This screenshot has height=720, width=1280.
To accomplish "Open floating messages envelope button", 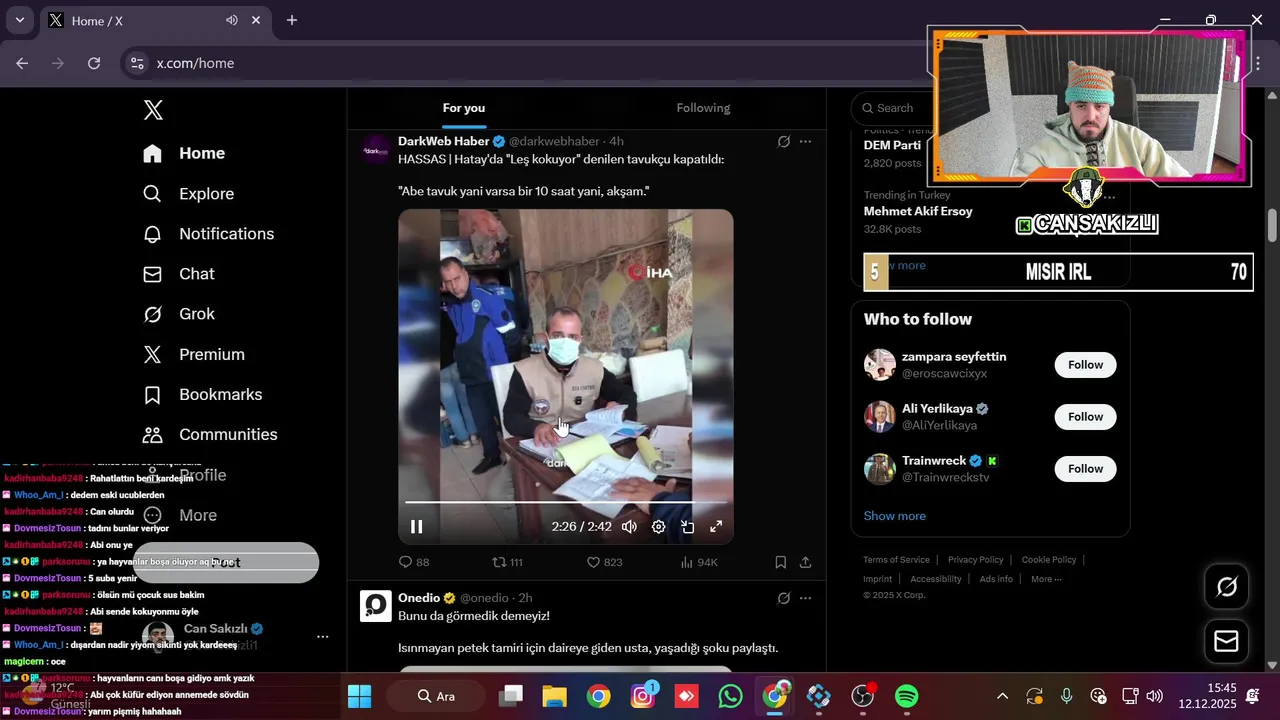I will [x=1226, y=641].
